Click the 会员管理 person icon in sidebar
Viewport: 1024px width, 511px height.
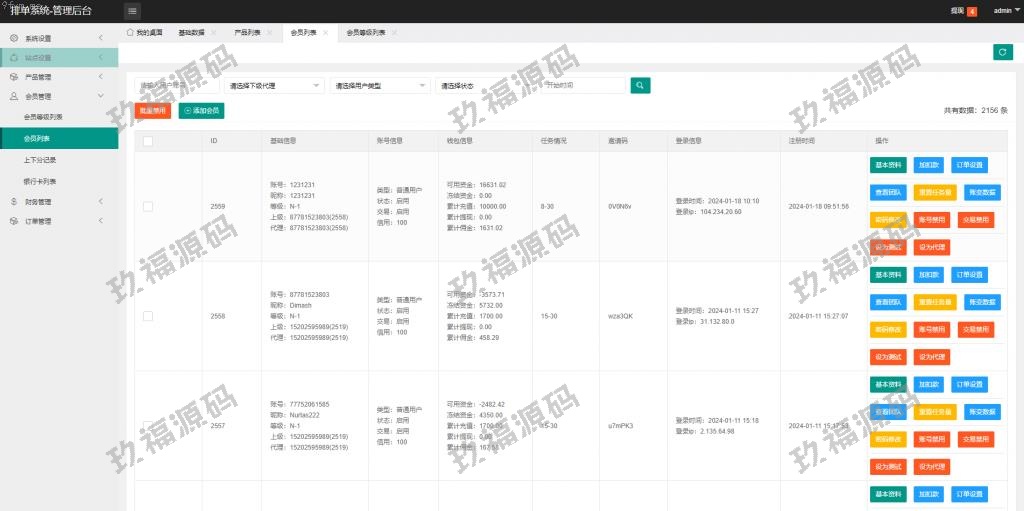coord(13,97)
